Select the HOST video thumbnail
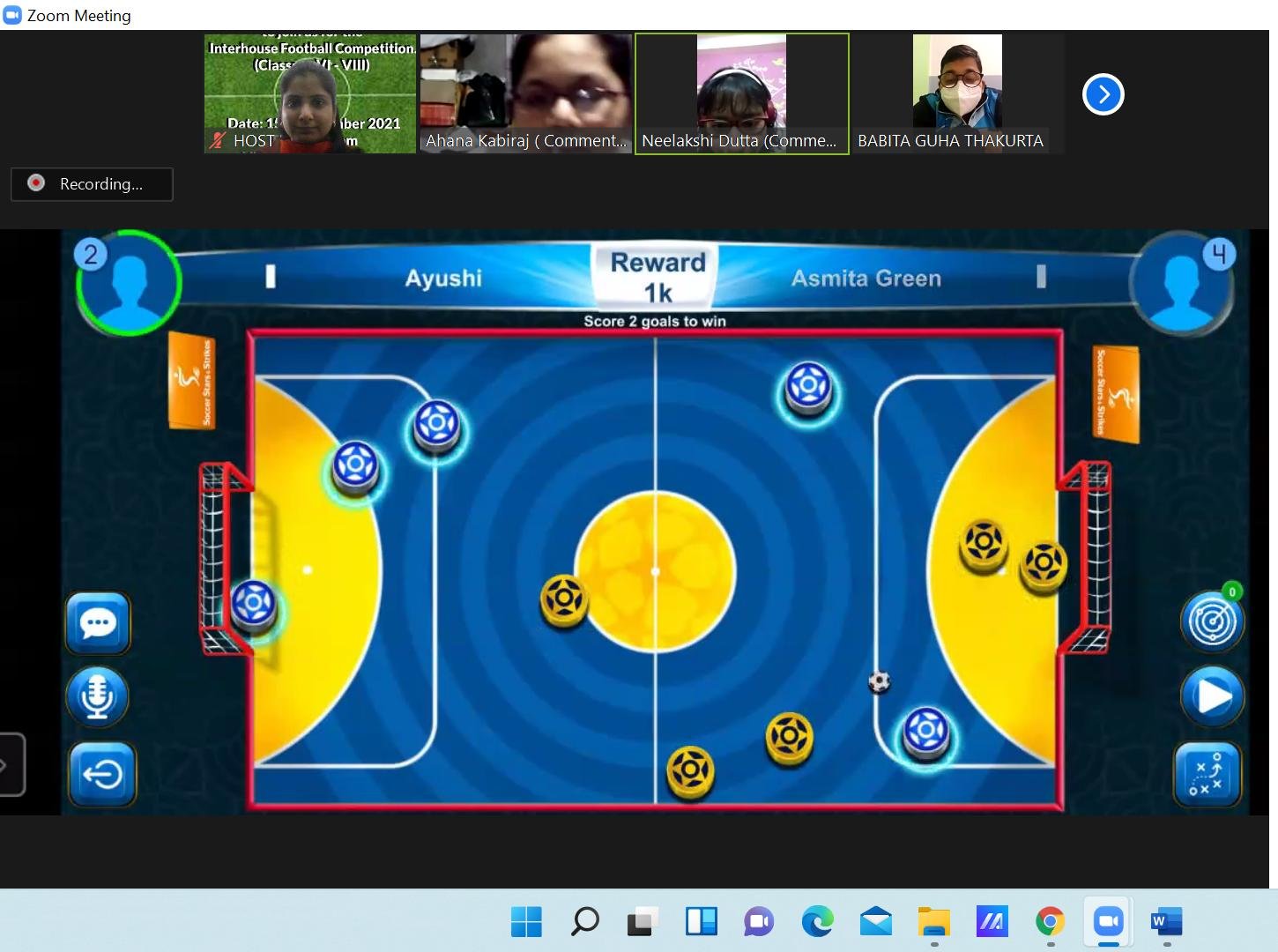The width and height of the screenshot is (1278, 952). 310,93
